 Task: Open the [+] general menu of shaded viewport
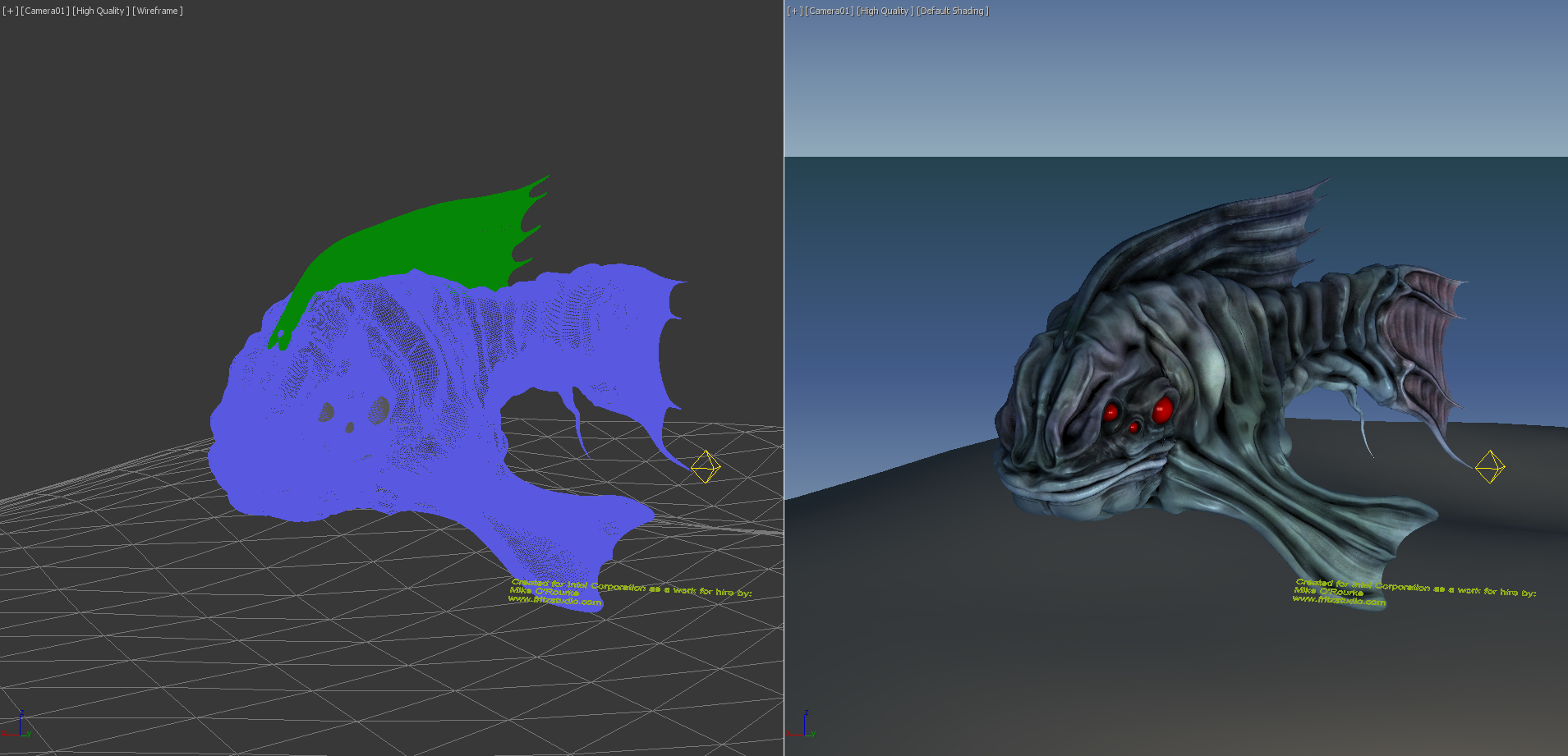[794, 11]
